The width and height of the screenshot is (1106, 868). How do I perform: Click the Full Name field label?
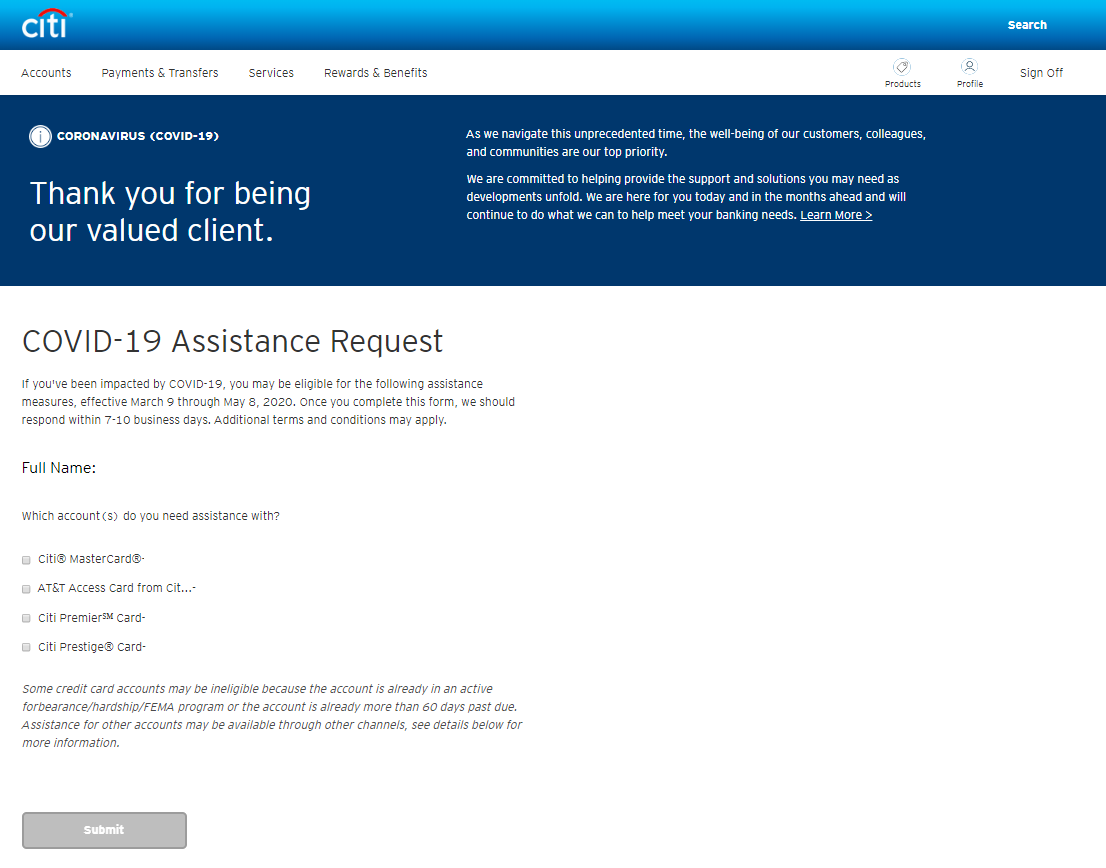coord(59,468)
